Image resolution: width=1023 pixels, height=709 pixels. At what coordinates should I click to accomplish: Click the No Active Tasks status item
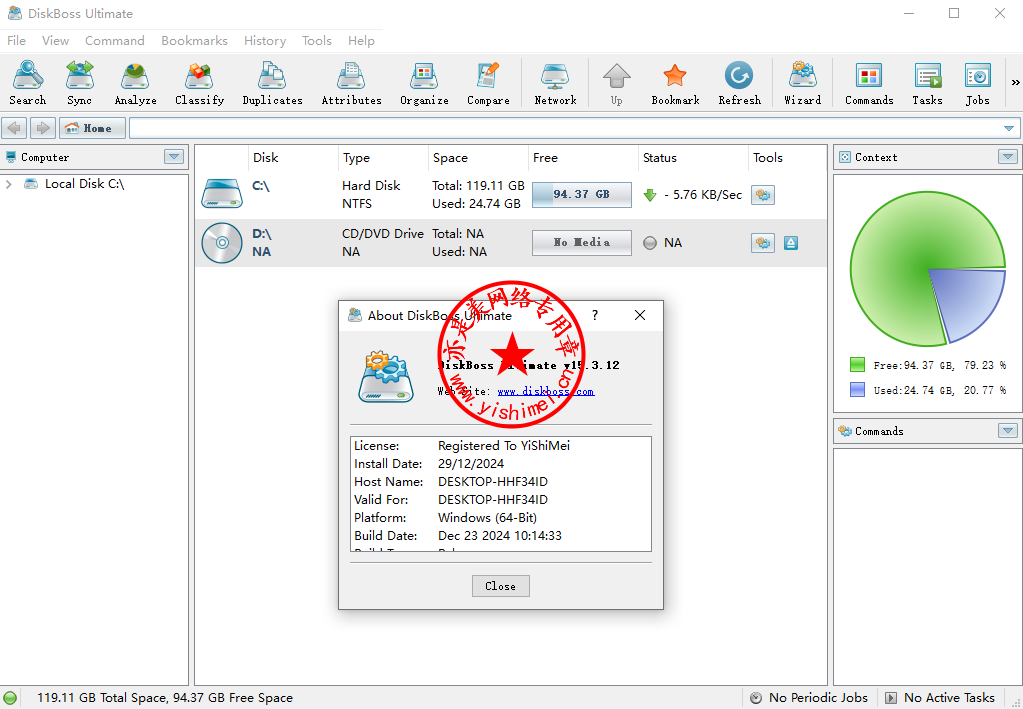(x=941, y=698)
